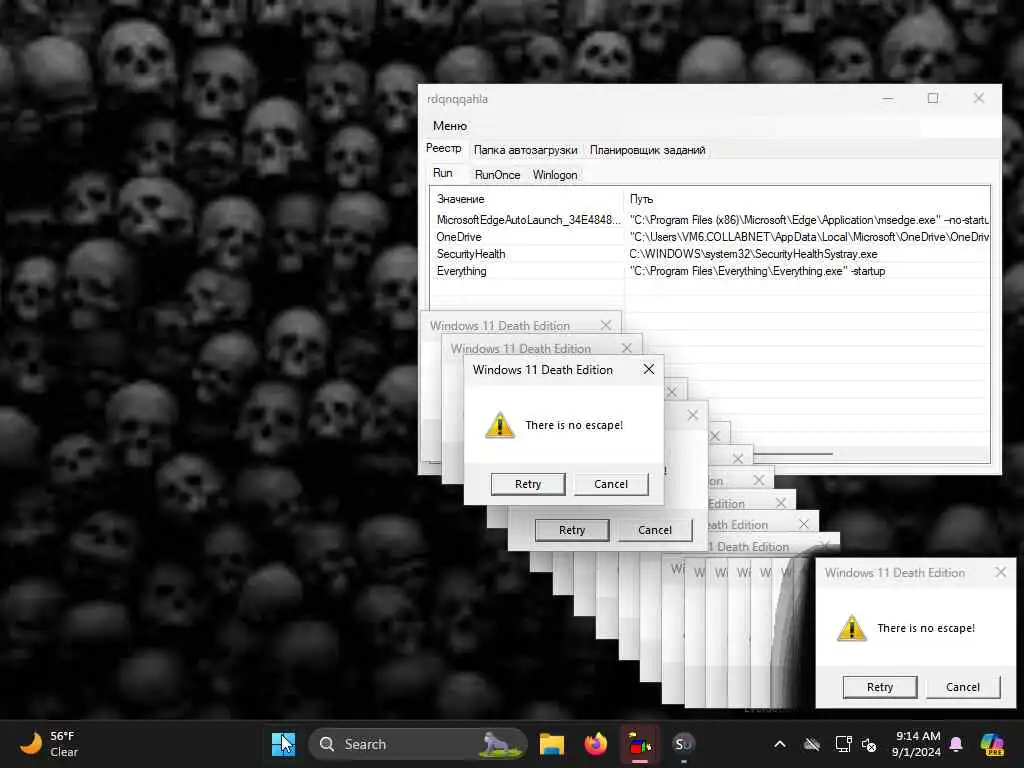Open the Планировщик заданий tab
1024x768 pixels.
[x=647, y=150]
